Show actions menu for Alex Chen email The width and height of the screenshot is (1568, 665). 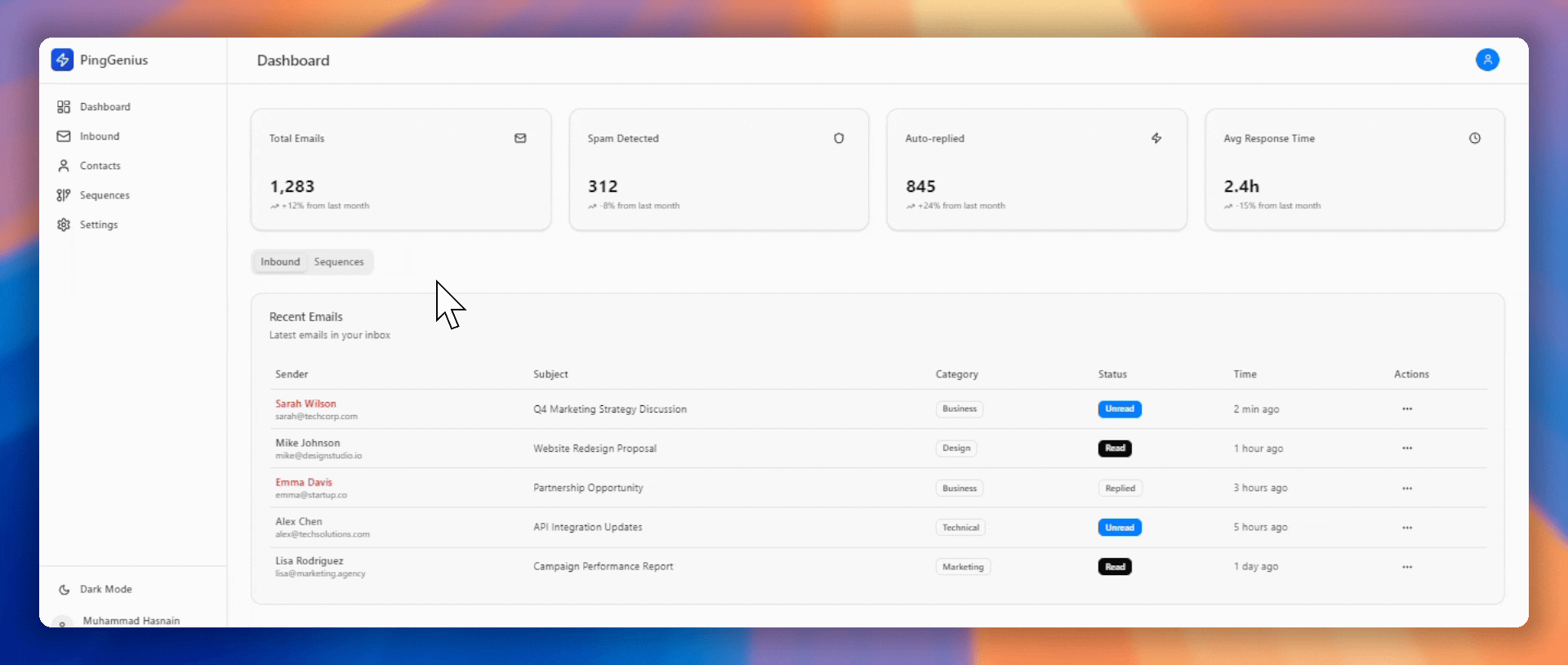pos(1406,528)
